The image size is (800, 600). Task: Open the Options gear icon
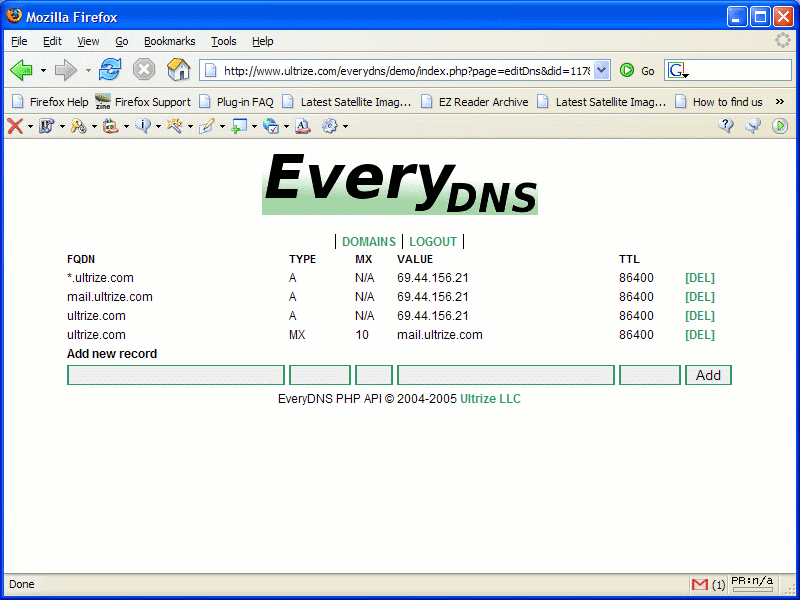pyautogui.click(x=330, y=126)
